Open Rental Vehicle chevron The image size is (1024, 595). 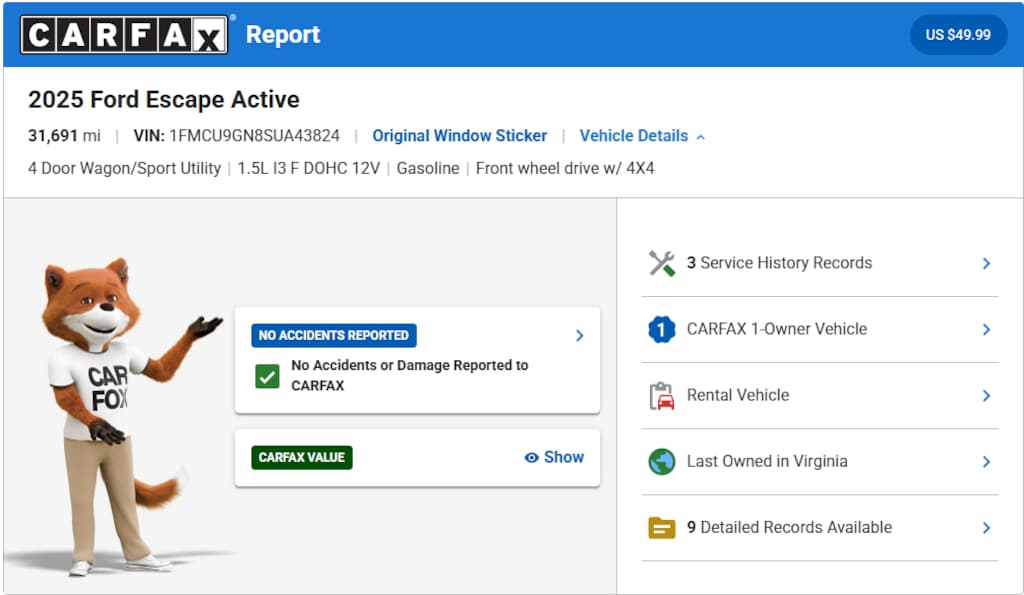[986, 395]
